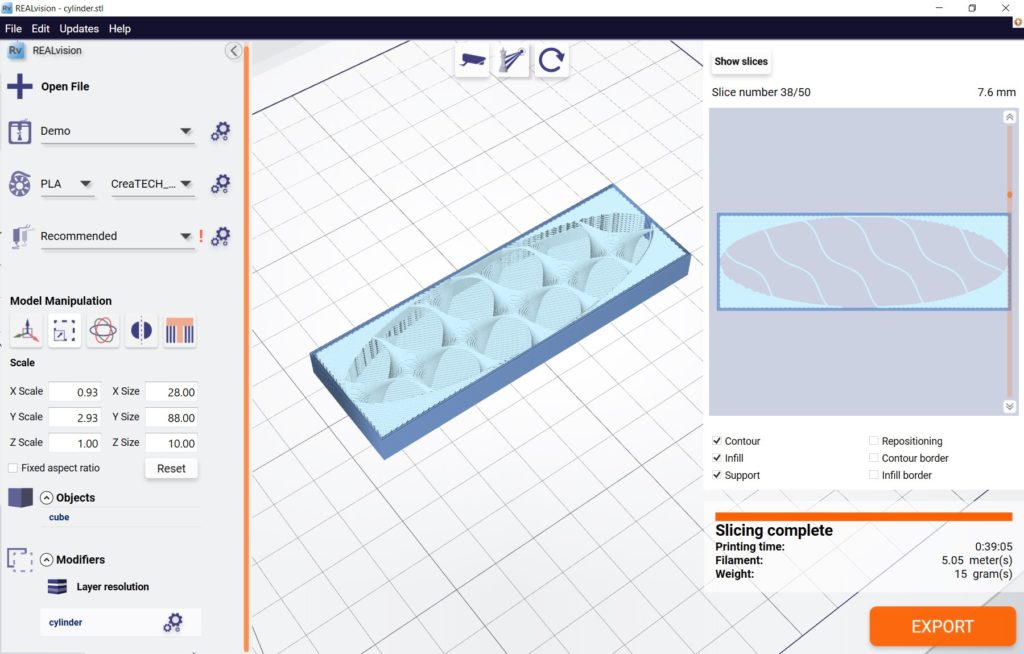
Task: Open the Updates menu
Action: [79, 29]
